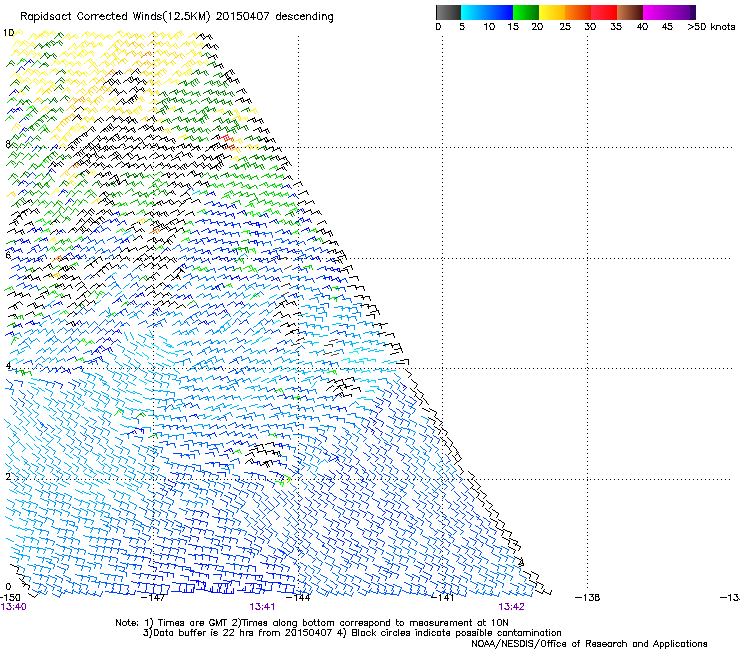Click the chart title 'Rapidscat Corrected Winds(12.5KM)'

pos(115,17)
